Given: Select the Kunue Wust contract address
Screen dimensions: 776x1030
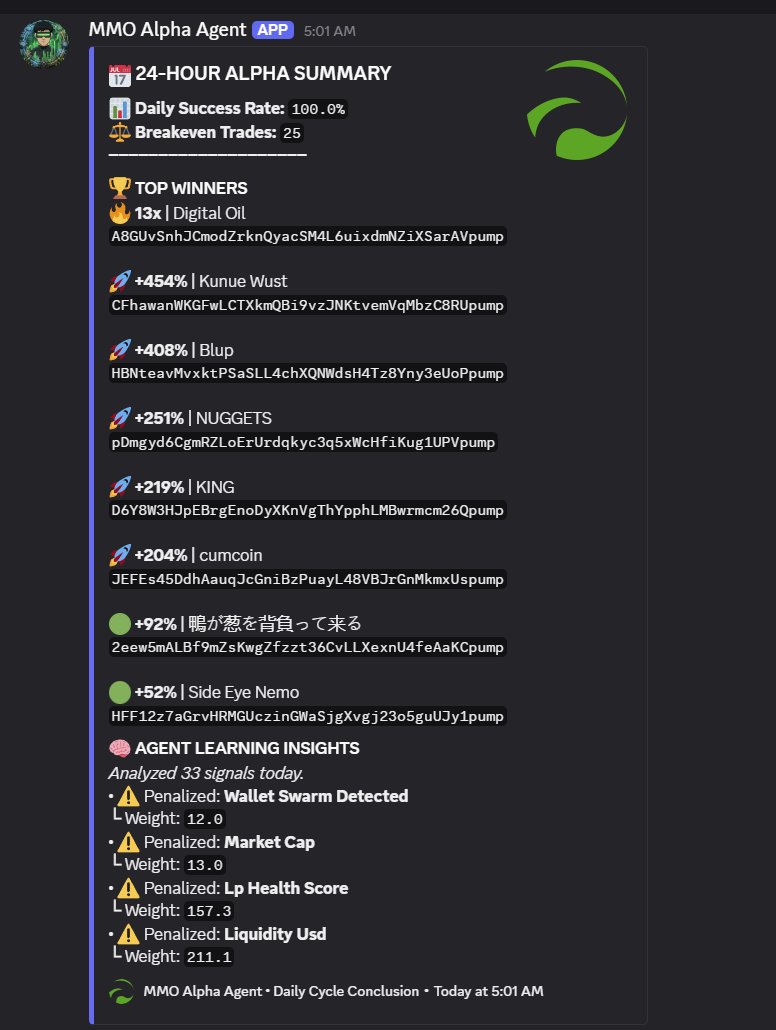Looking at the screenshot, I should (308, 305).
